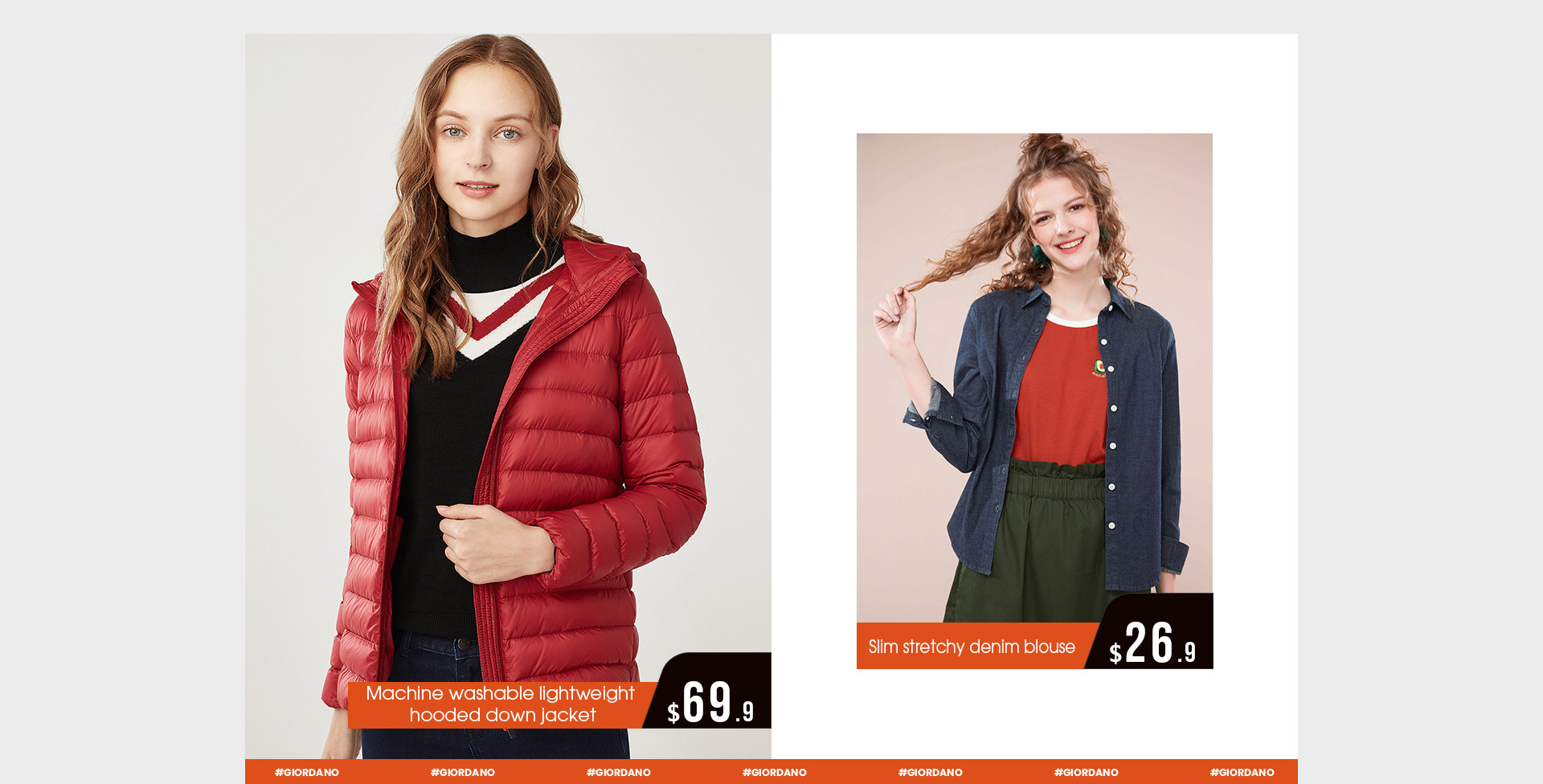The image size is (1543, 784).
Task: Click the second #GIORDANO hashtag in the banner
Action: (x=463, y=772)
